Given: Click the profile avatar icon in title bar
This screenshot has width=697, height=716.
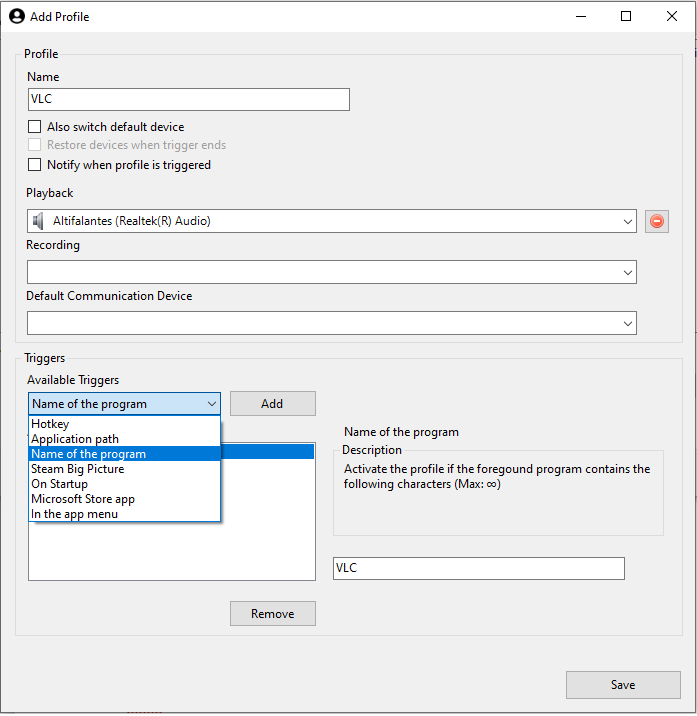Looking at the screenshot, I should coord(17,16).
